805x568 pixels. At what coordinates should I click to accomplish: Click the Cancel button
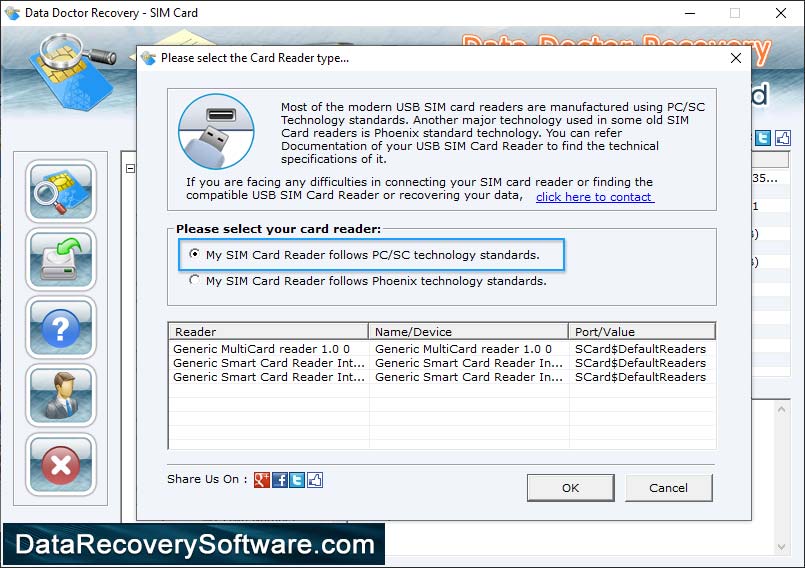pos(668,487)
